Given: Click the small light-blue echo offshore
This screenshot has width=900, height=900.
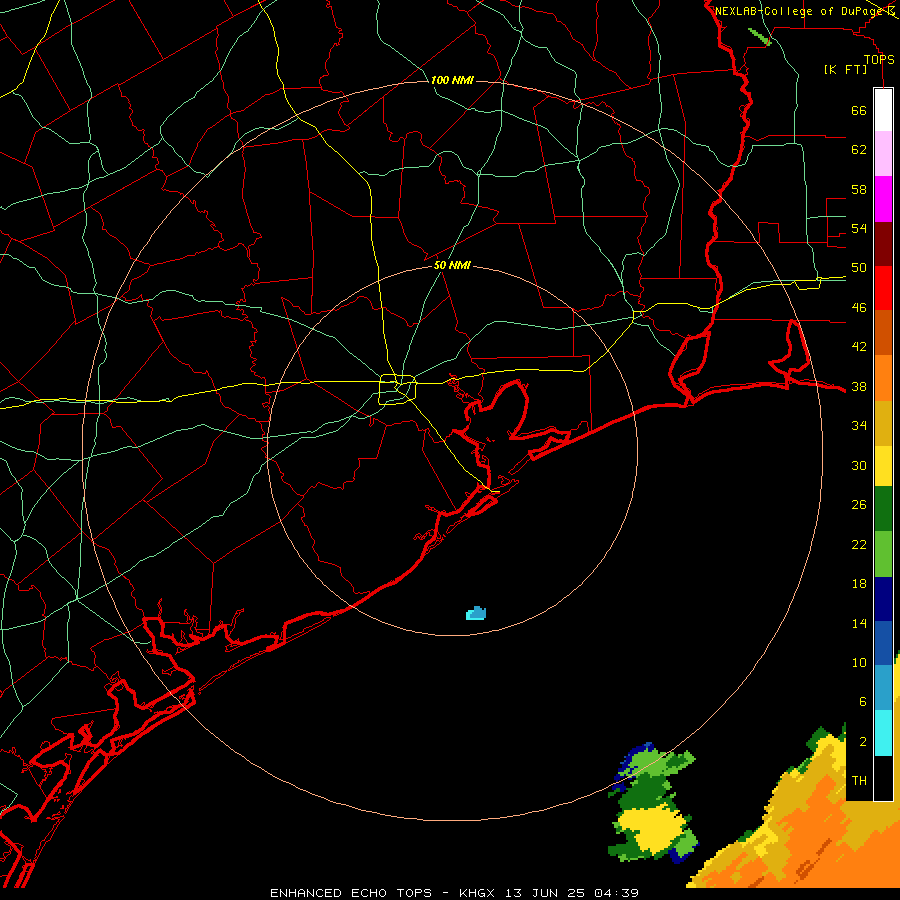Looking at the screenshot, I should pos(476,614).
